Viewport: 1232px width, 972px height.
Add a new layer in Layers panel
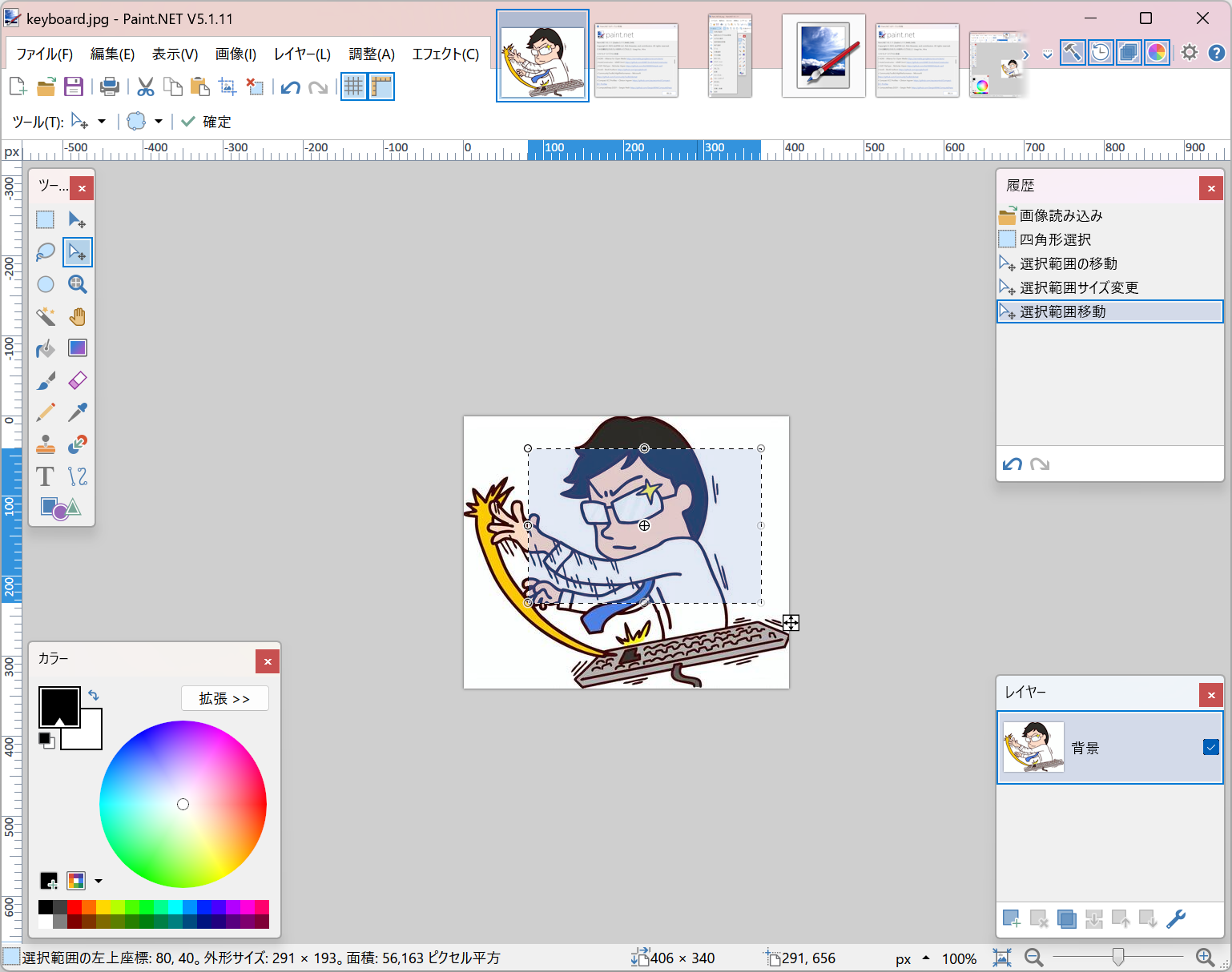[x=1012, y=919]
